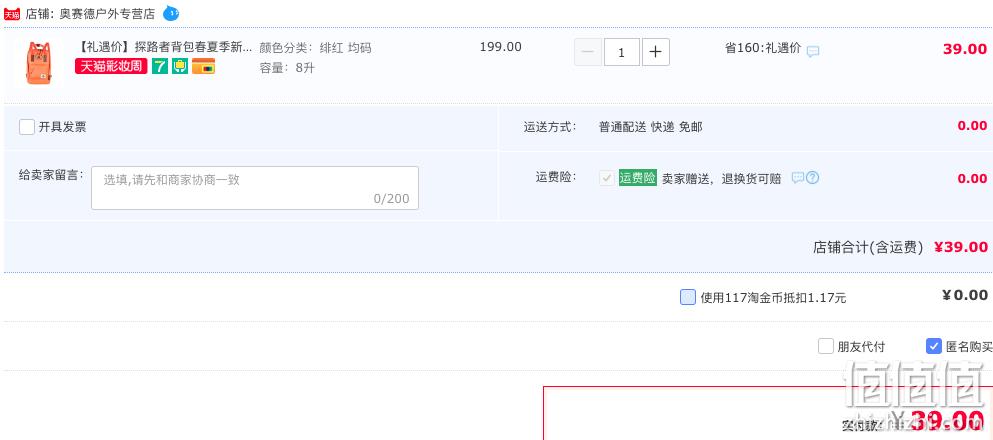The width and height of the screenshot is (993, 440).
Task: Open the product title link 探路者背包
Action: point(163,47)
